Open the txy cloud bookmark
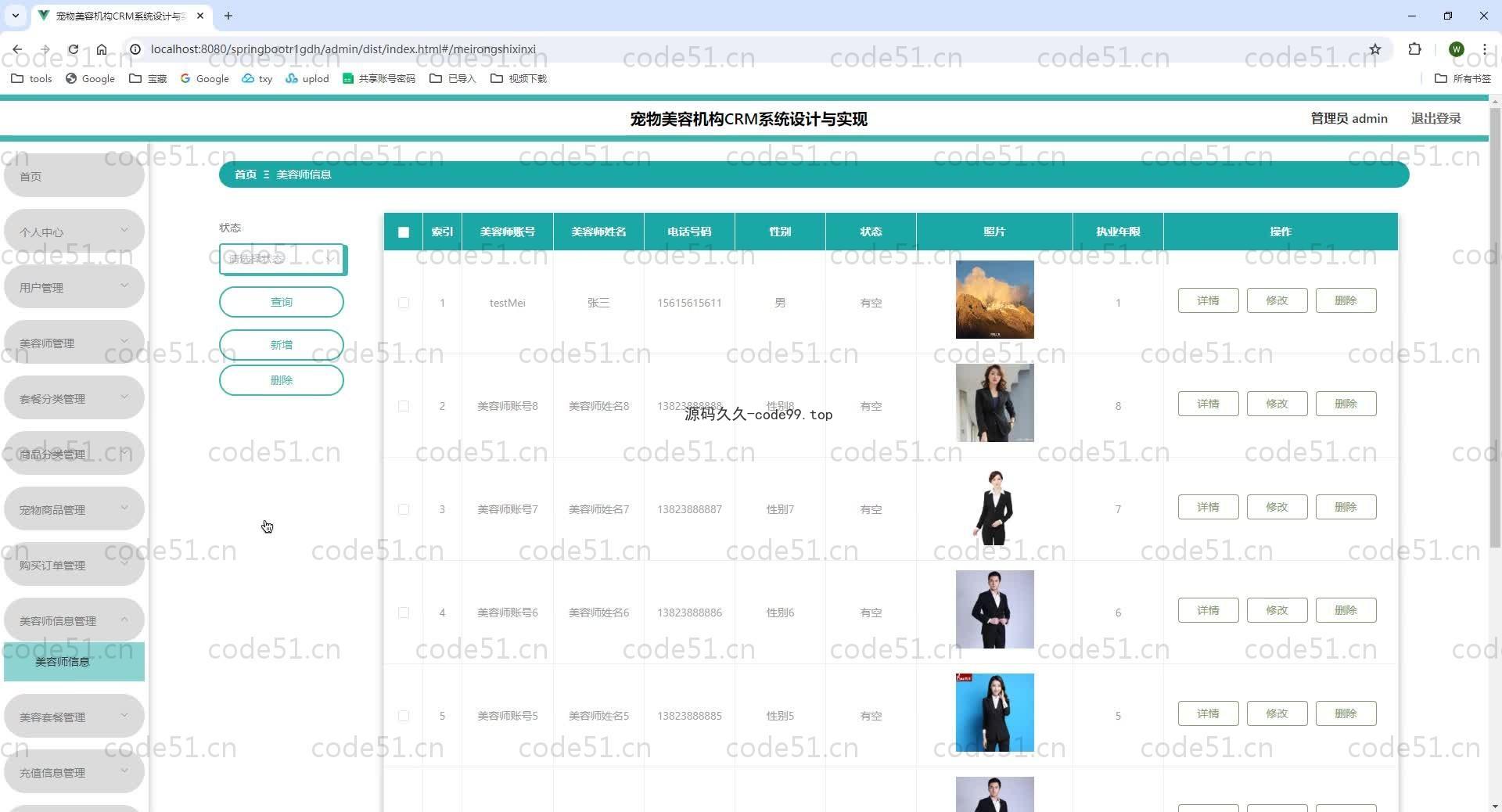 click(x=257, y=78)
